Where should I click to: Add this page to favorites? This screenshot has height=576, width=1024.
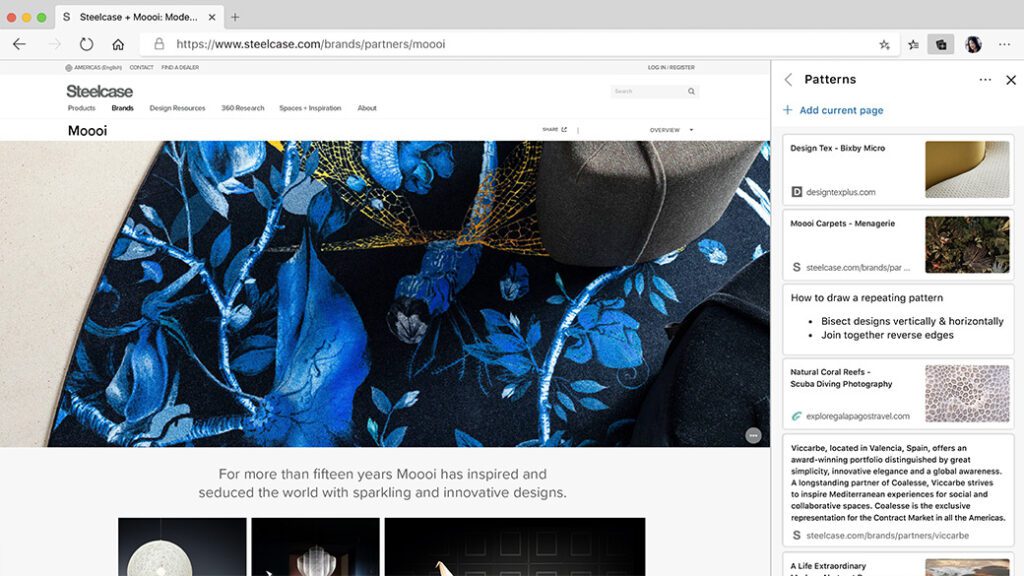point(884,44)
